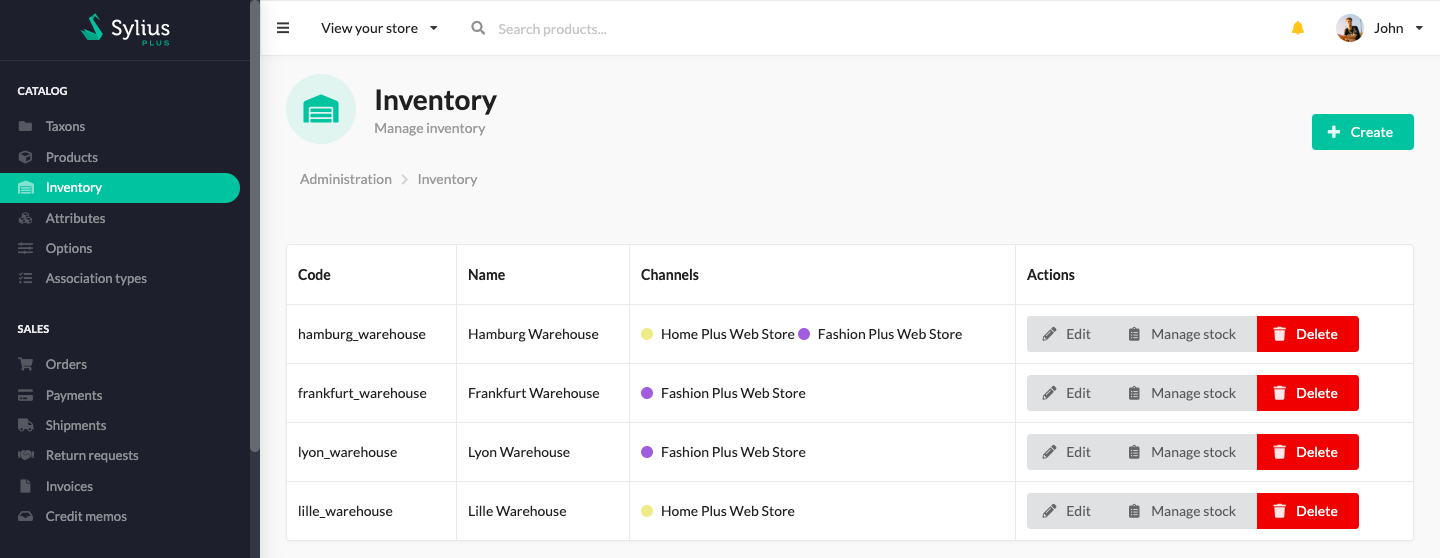This screenshot has height=558, width=1440.
Task: Manage stock for Hamburg Warehouse
Action: 1182,334
